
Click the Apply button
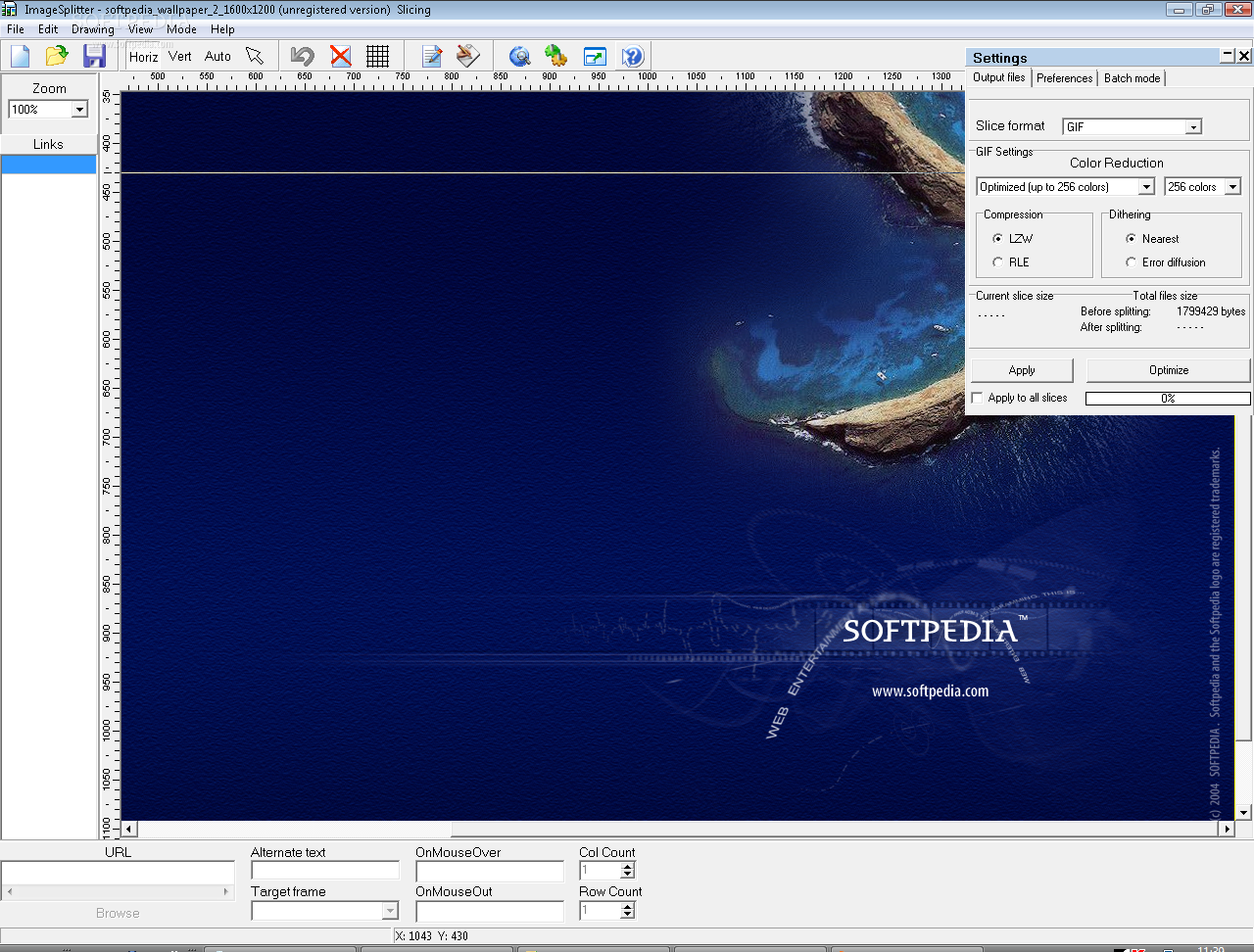click(x=1022, y=370)
